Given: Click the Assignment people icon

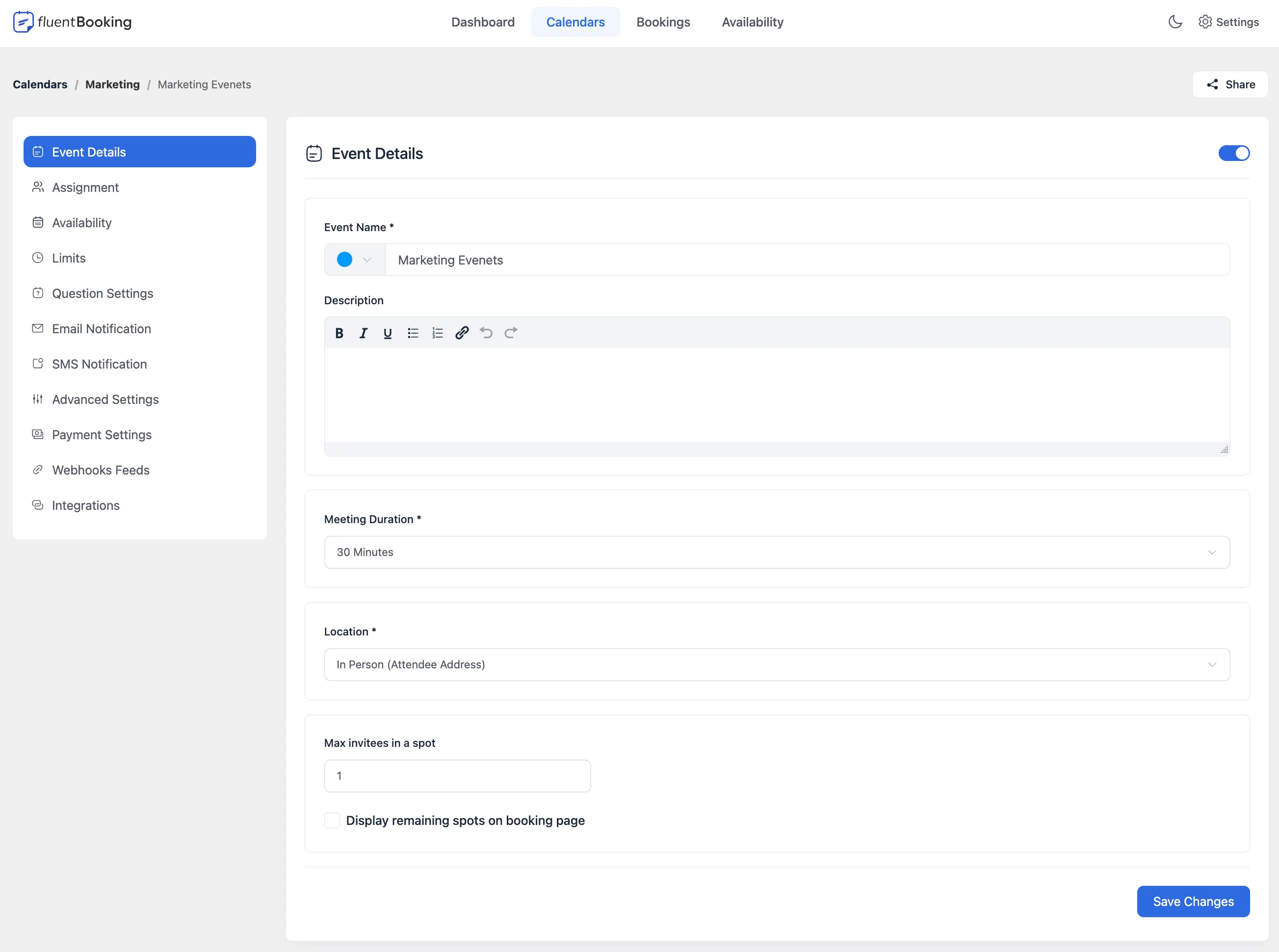Looking at the screenshot, I should (x=38, y=186).
